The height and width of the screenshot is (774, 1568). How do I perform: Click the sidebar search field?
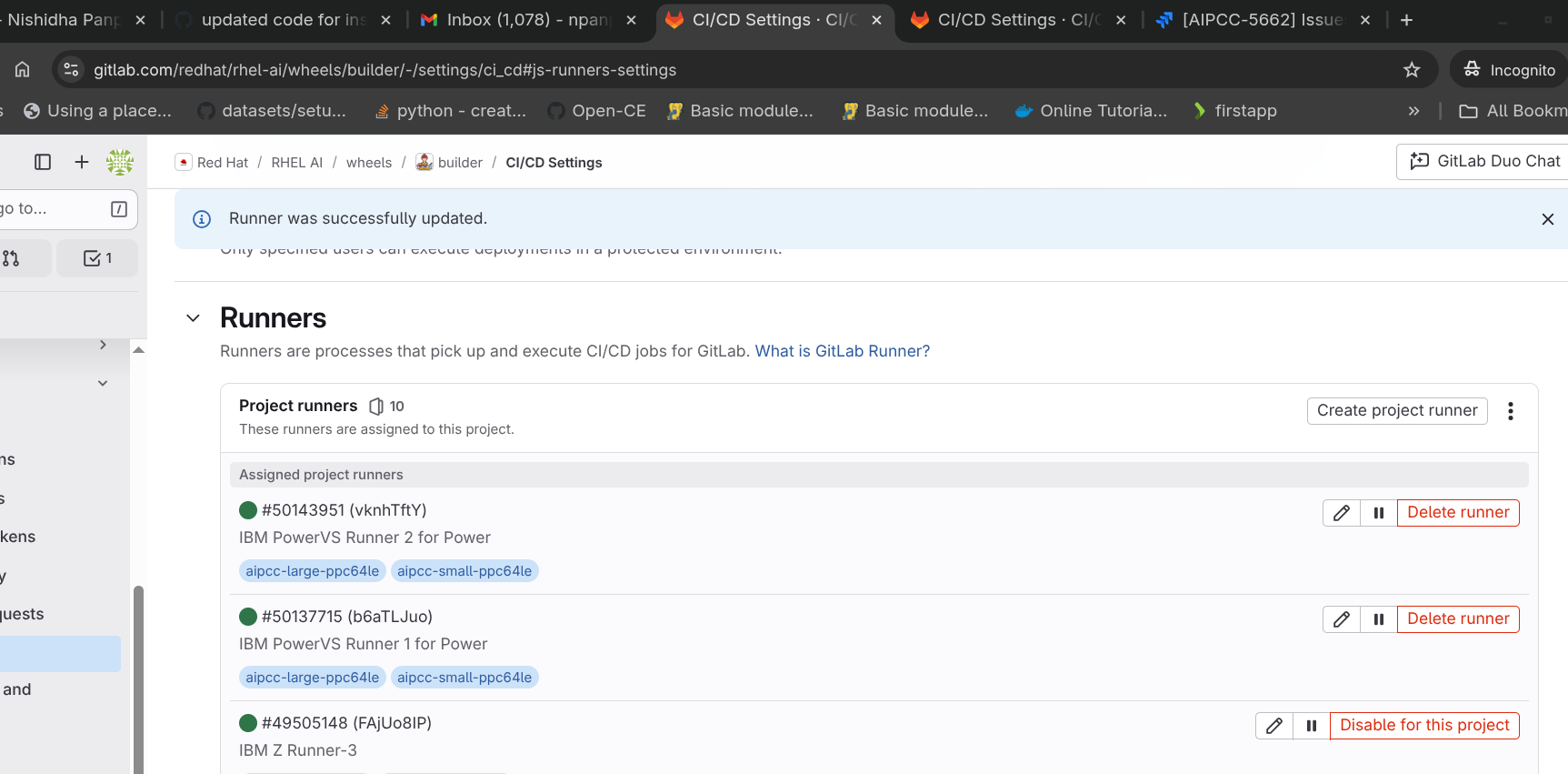[x=55, y=209]
